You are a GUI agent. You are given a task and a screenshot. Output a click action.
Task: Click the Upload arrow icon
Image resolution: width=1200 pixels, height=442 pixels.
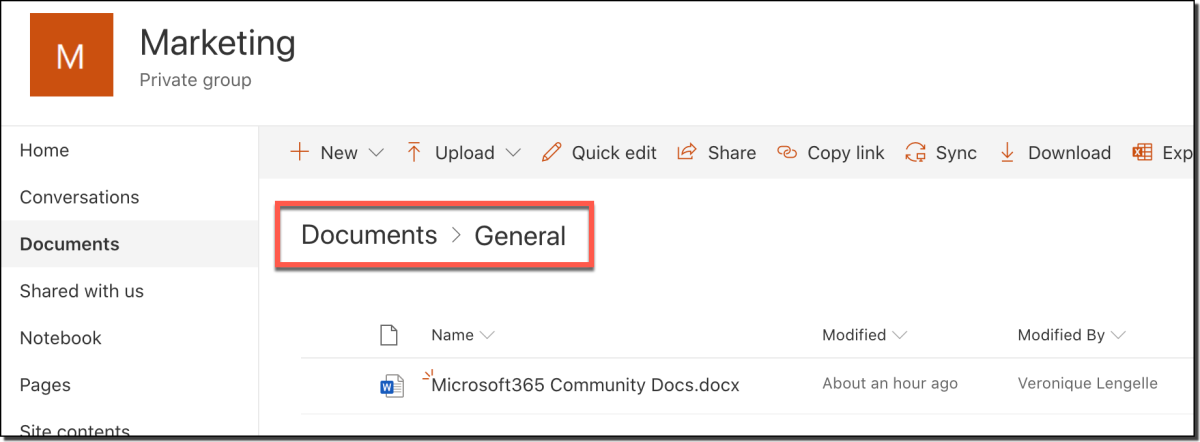pos(414,152)
